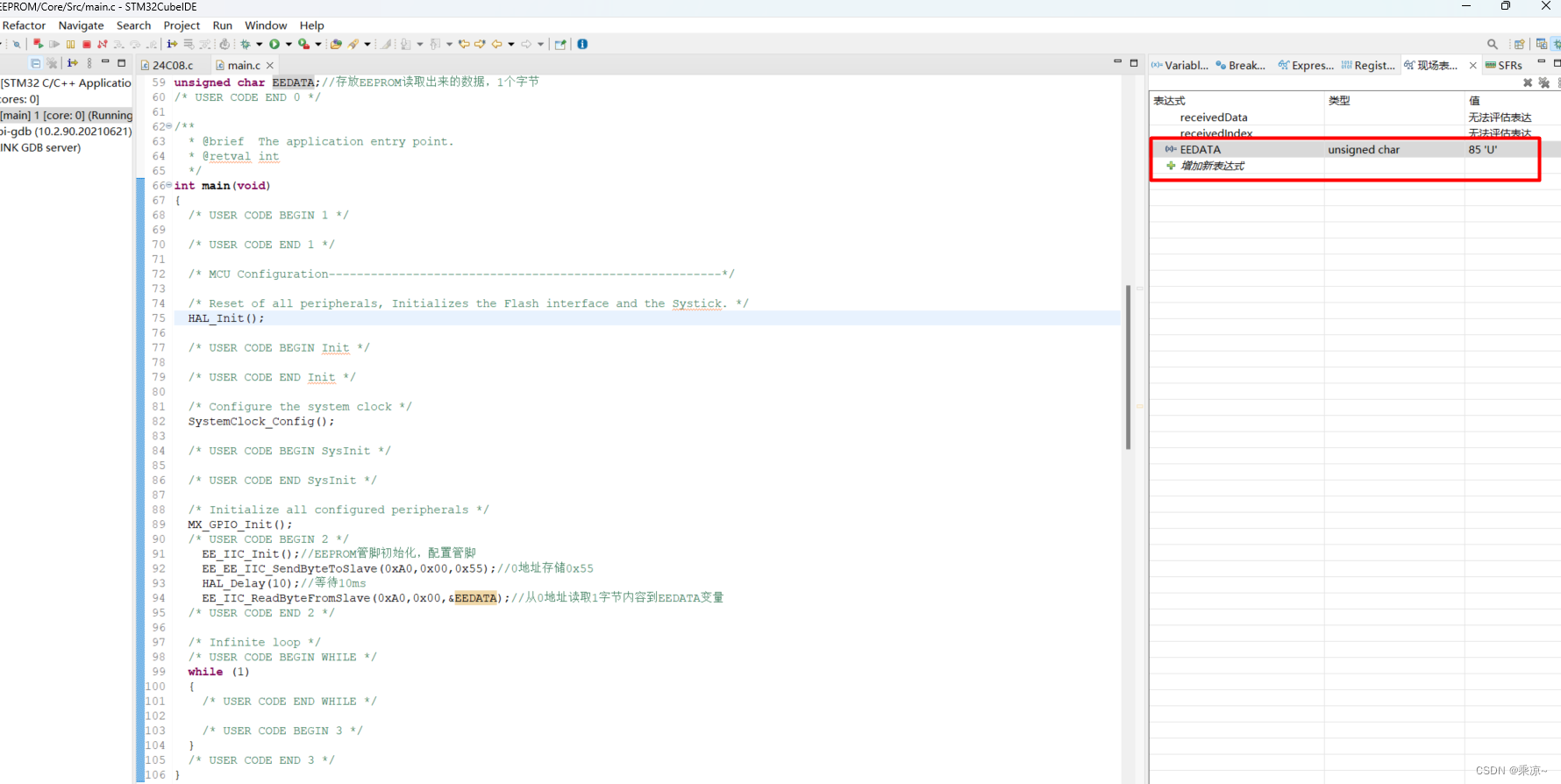Toggle Skip All Breakpoints icon
Viewport: 1561px width, 784px height.
[x=17, y=44]
